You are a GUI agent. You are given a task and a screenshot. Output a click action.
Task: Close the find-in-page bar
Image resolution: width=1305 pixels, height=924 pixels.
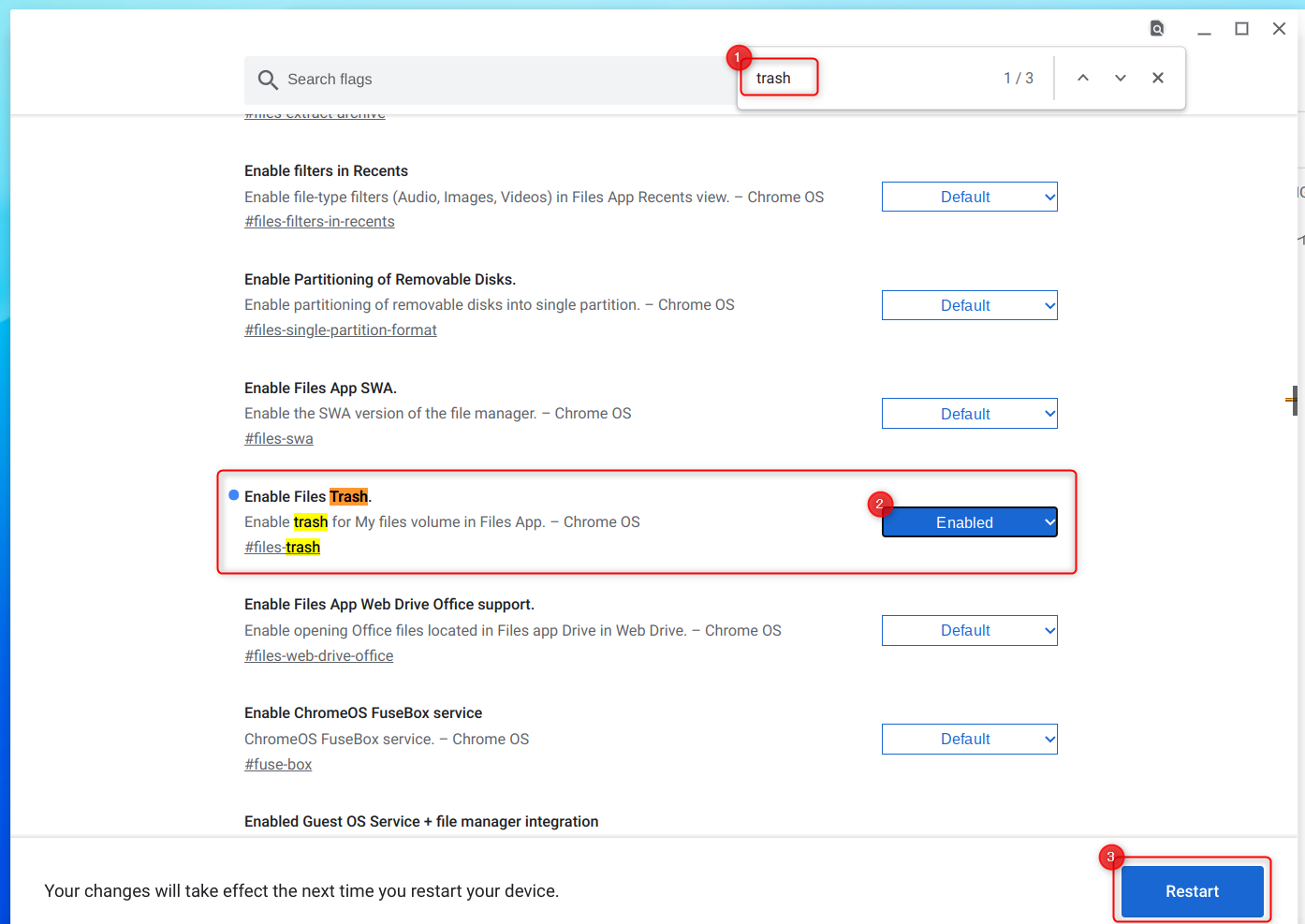[1158, 78]
